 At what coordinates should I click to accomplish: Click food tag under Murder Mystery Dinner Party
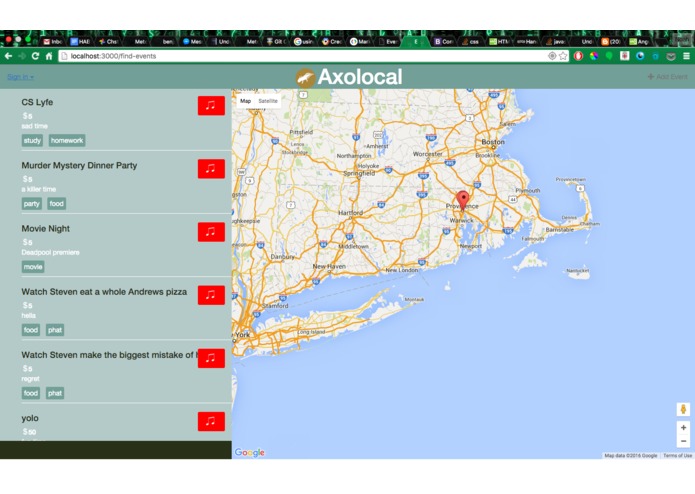tap(56, 204)
